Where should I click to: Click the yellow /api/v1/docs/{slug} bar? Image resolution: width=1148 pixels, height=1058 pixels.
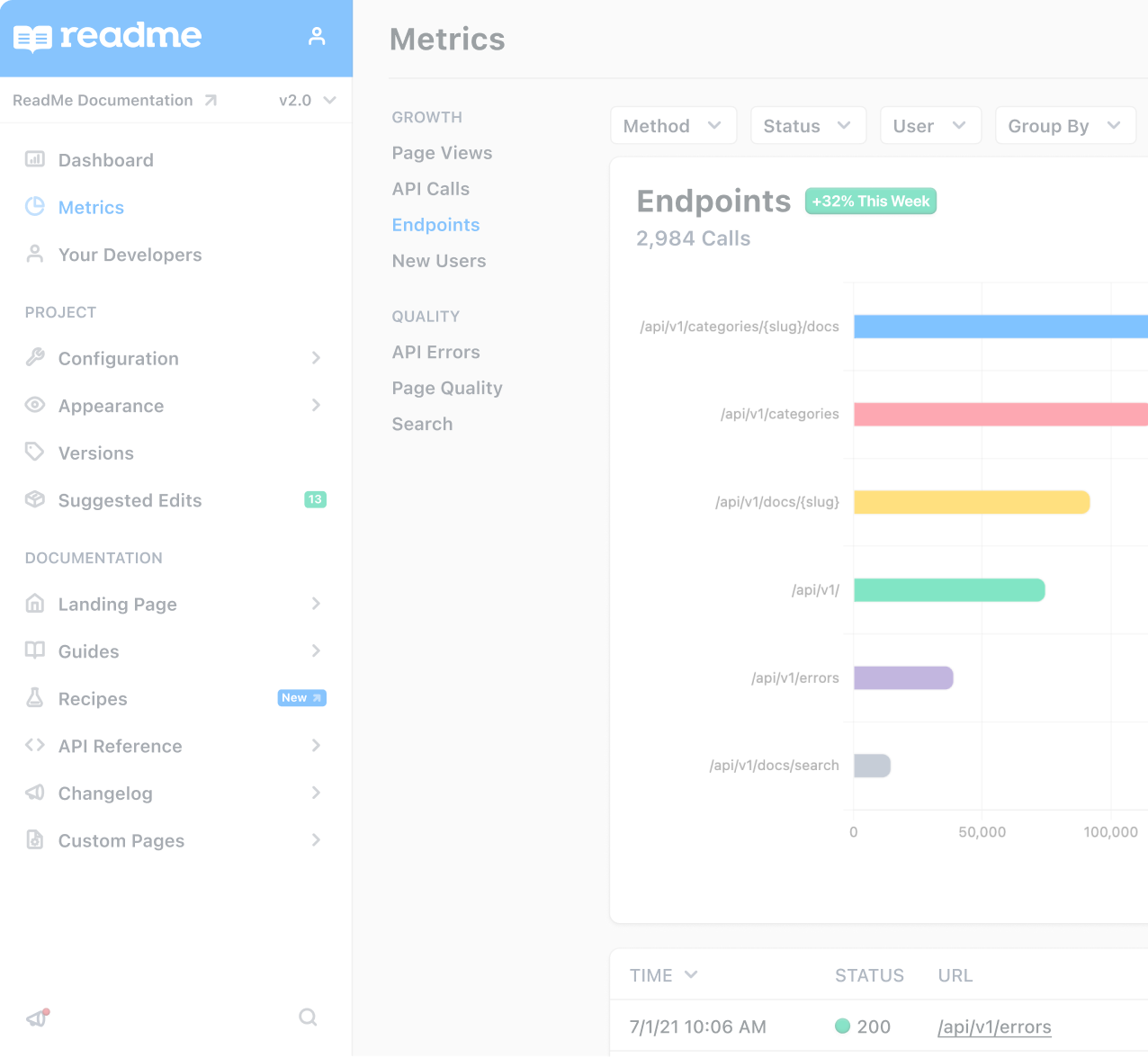tap(971, 502)
